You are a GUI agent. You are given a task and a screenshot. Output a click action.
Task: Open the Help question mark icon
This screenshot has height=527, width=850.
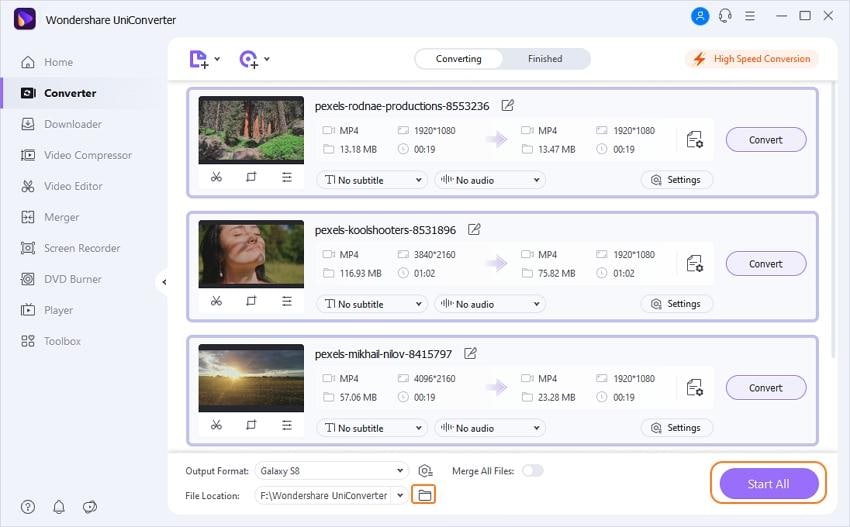[x=28, y=507]
